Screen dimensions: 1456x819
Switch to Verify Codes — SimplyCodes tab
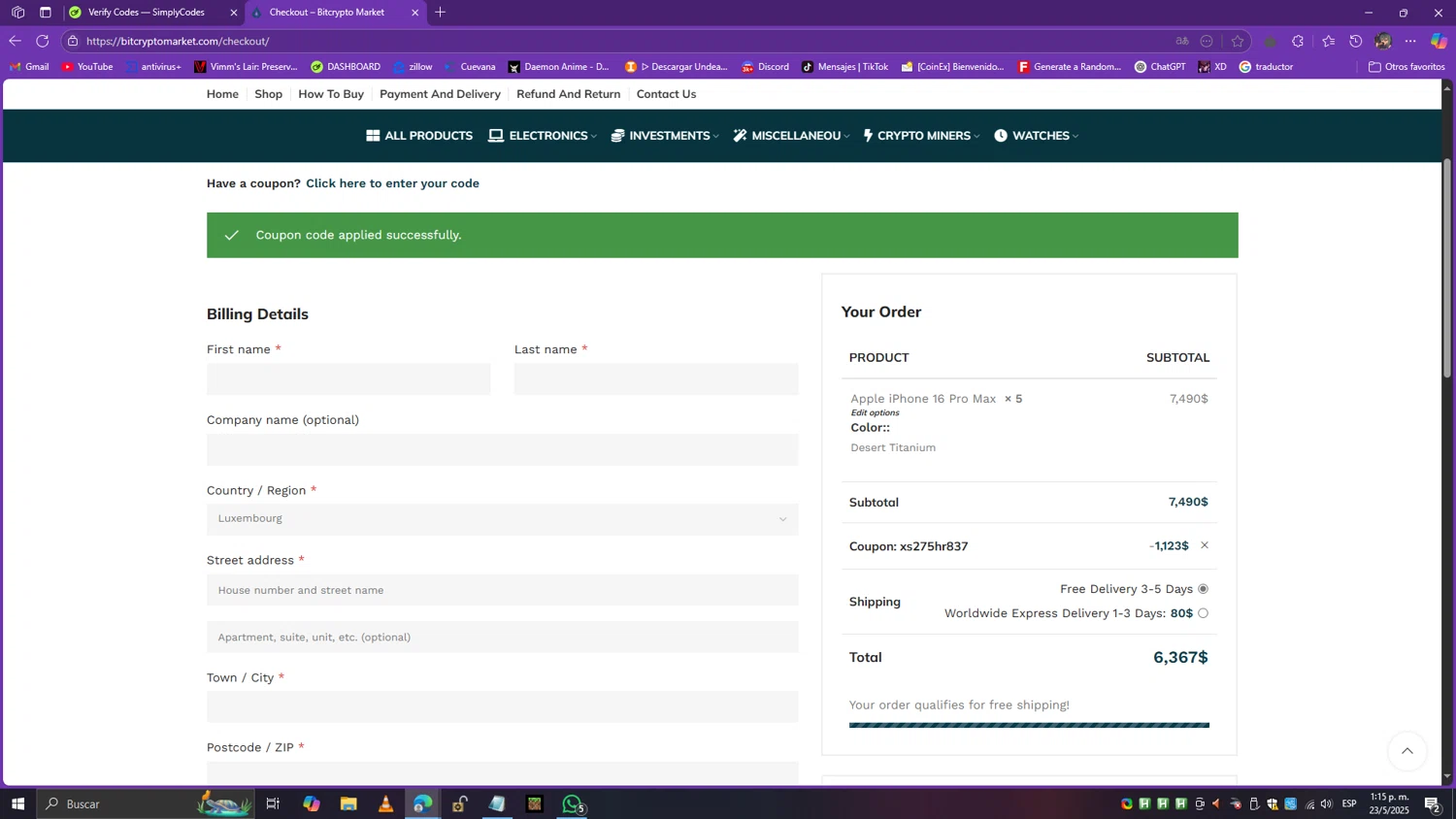coord(146,13)
